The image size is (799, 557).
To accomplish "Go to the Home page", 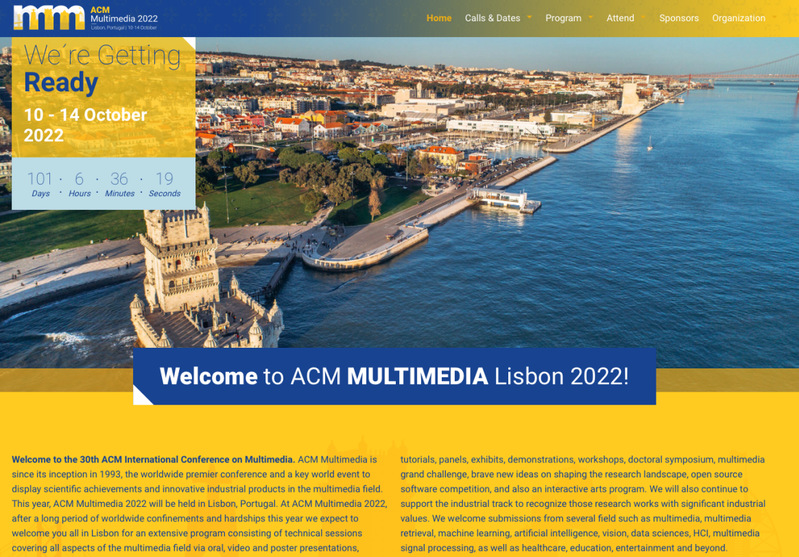I will (438, 18).
